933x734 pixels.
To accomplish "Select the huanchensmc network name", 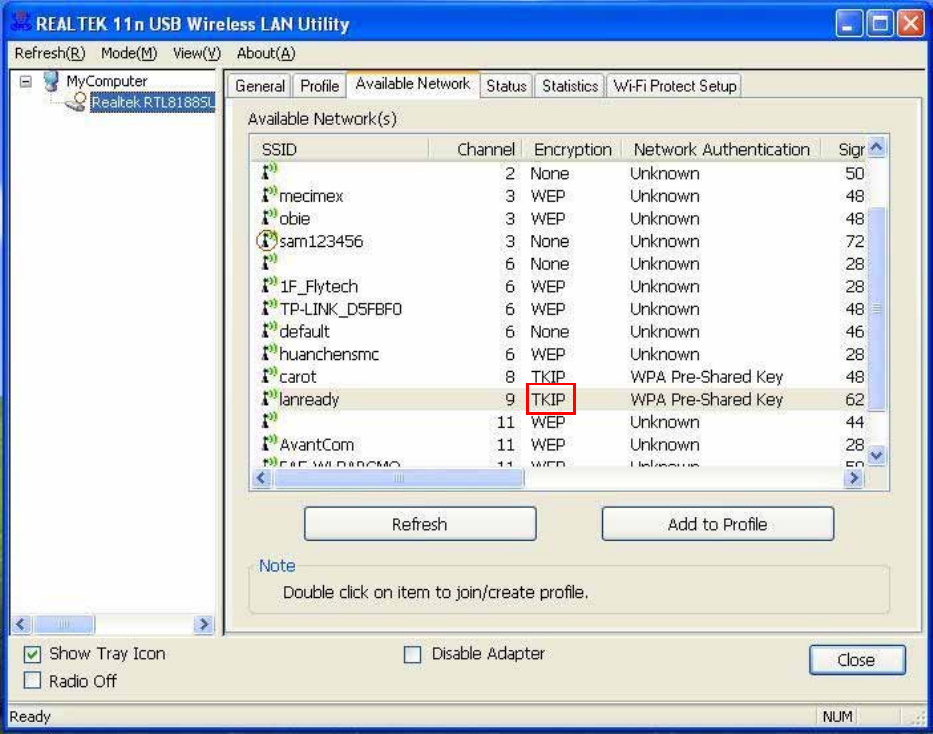I will coord(329,354).
